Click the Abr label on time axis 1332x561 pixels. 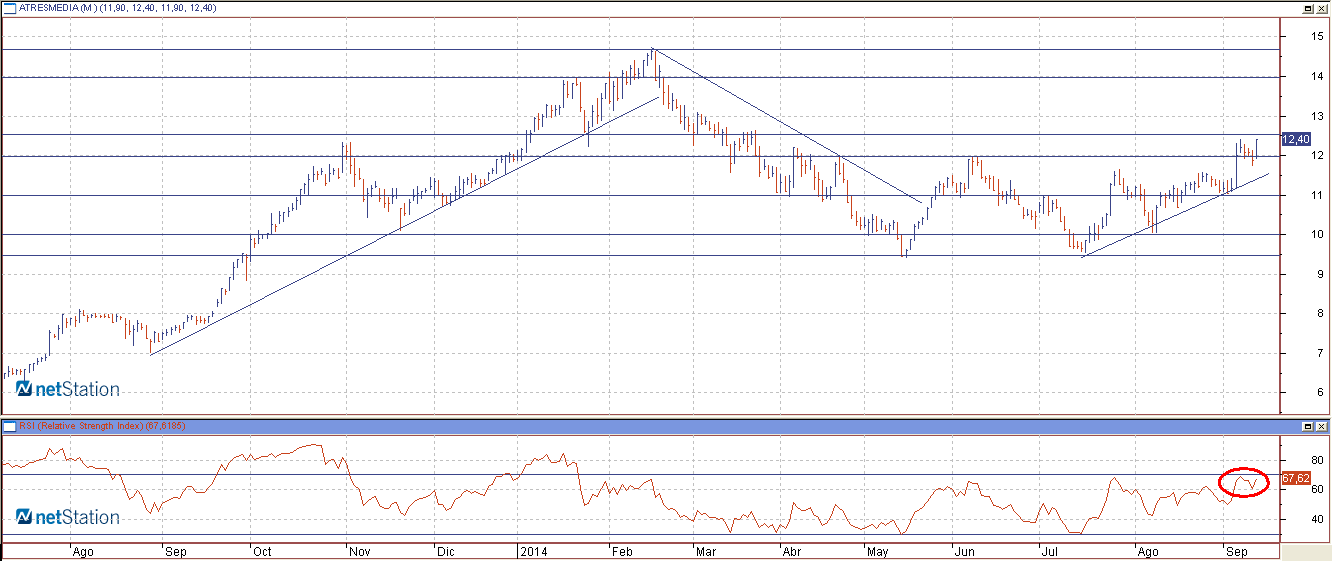790,551
